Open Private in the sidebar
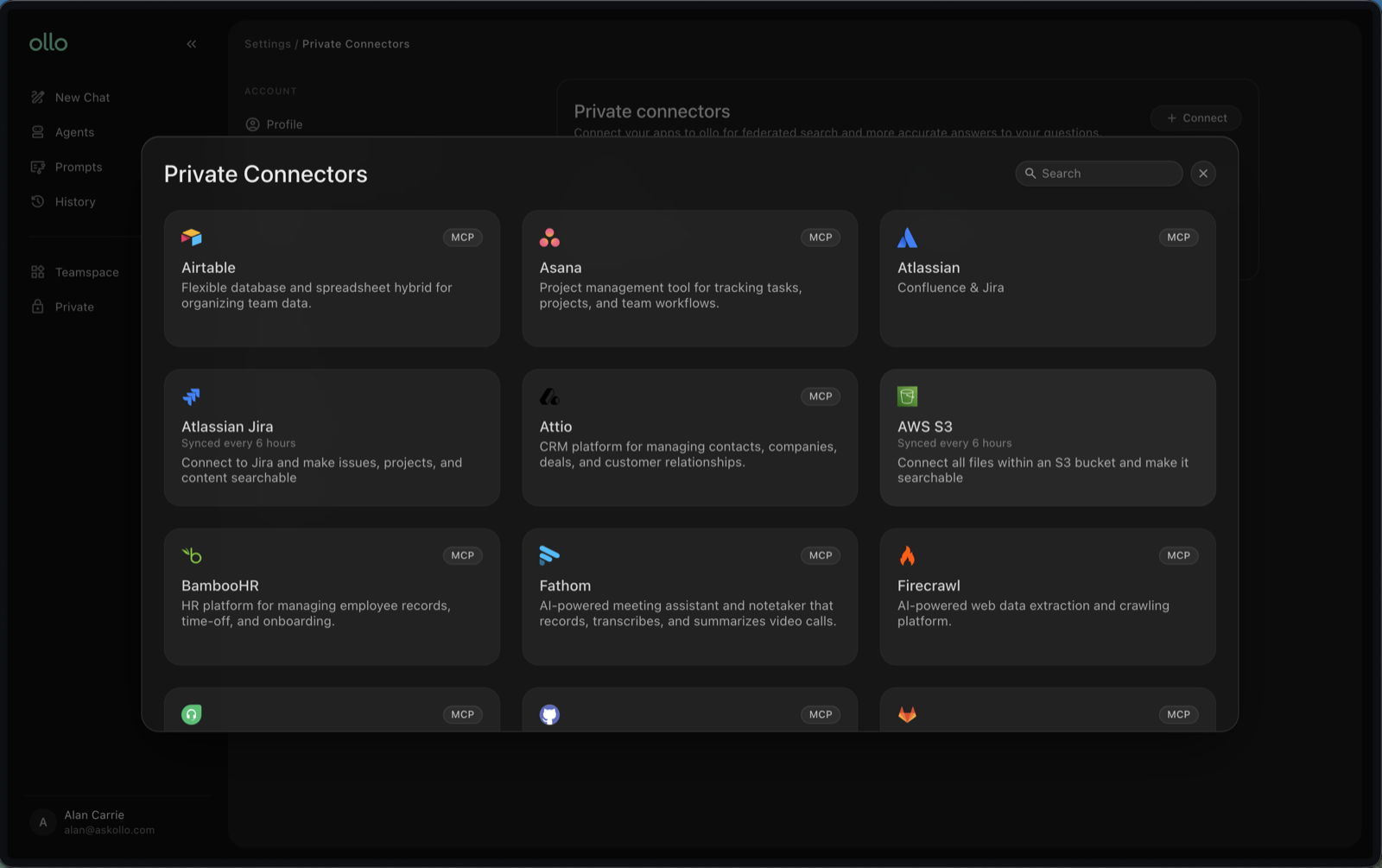 coord(62,307)
